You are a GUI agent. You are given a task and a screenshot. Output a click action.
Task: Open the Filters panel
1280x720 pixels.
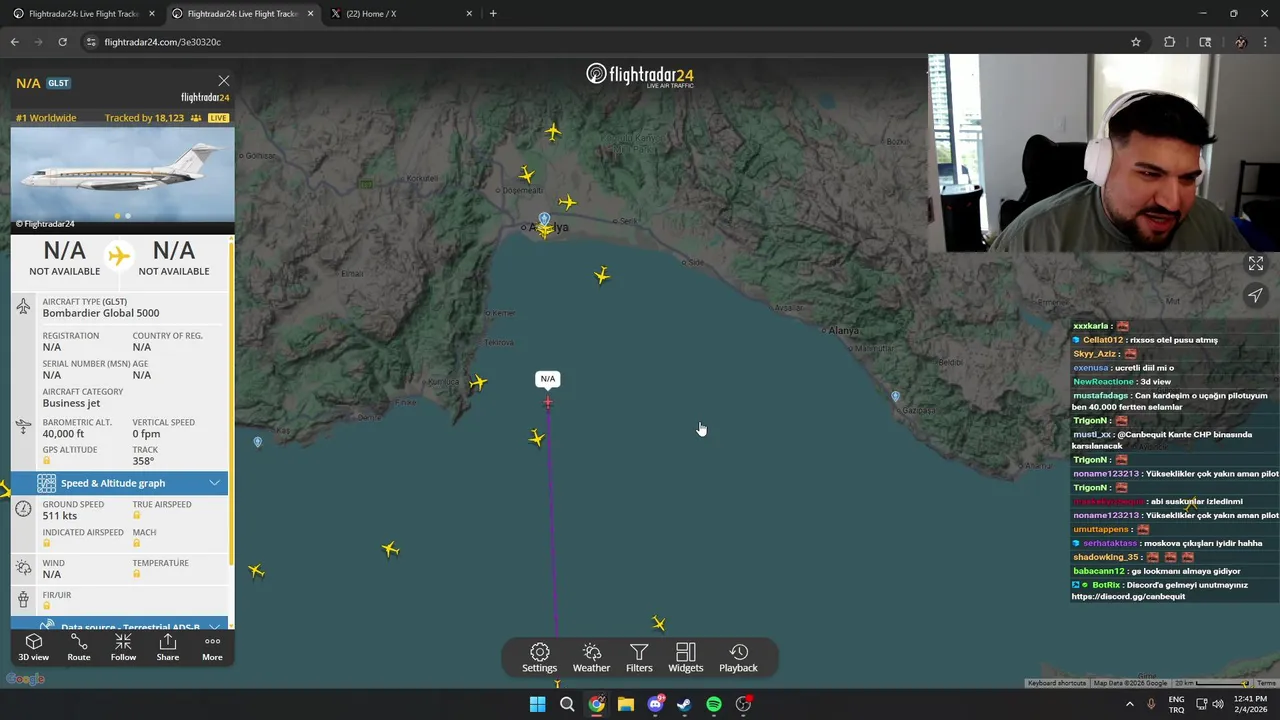tap(639, 658)
